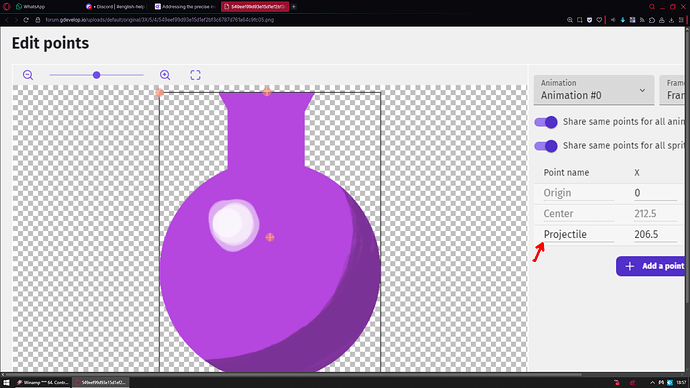Open the extensions cube icon
This screenshot has width=690, height=388.
pyautogui.click(x=652, y=20)
